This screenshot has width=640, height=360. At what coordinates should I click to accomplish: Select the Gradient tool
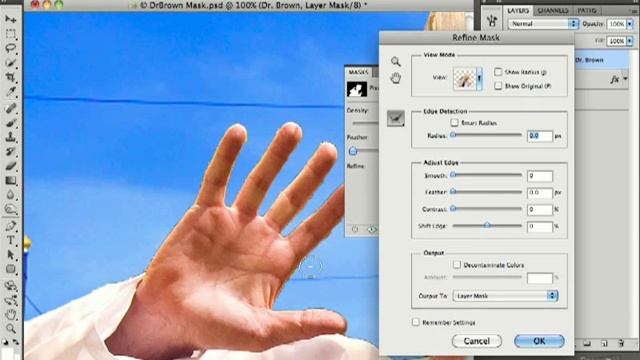pyautogui.click(x=11, y=180)
